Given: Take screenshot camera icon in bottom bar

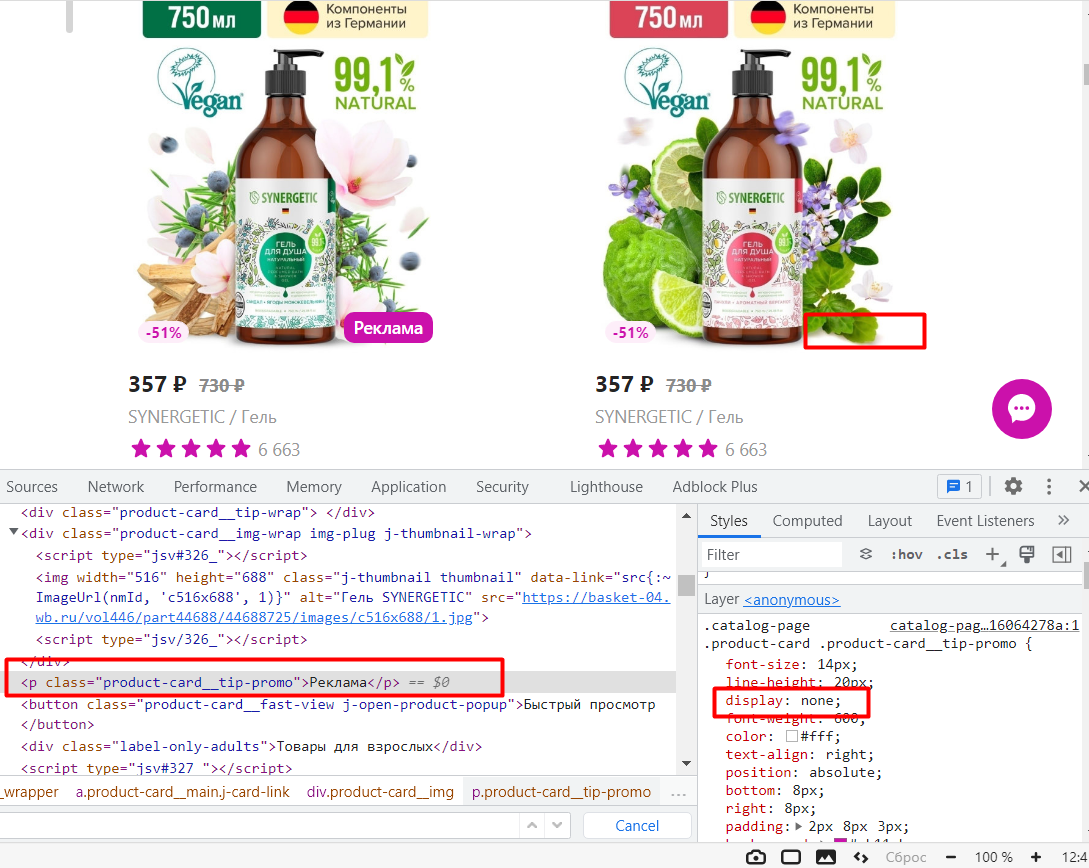Looking at the screenshot, I should click(x=756, y=857).
